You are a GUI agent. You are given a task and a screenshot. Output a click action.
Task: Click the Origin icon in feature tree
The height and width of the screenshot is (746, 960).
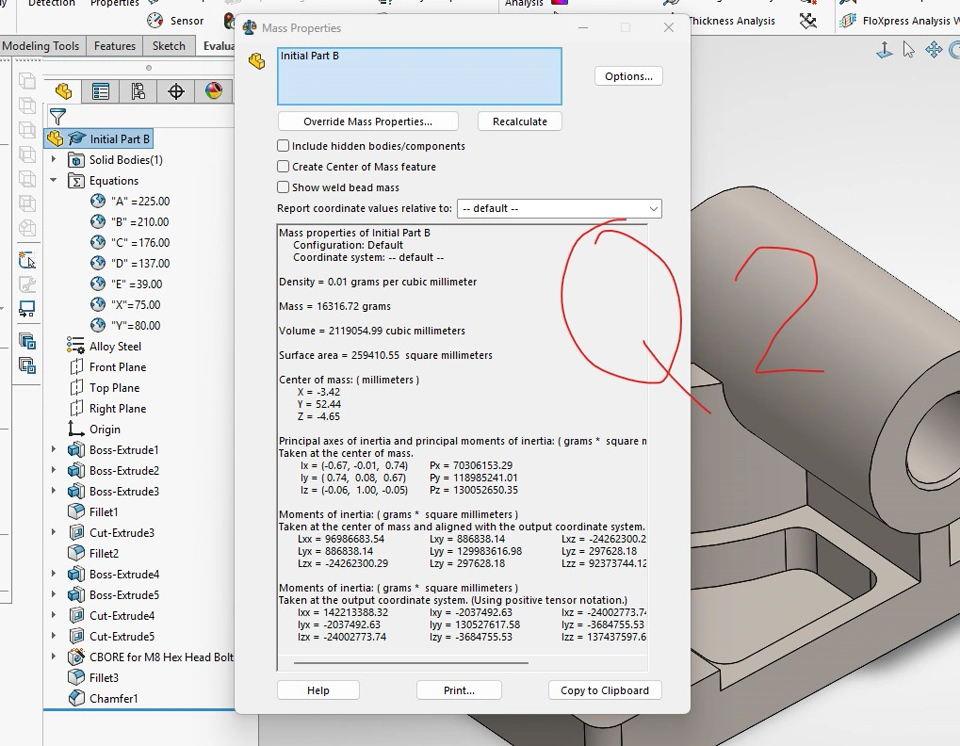point(76,429)
